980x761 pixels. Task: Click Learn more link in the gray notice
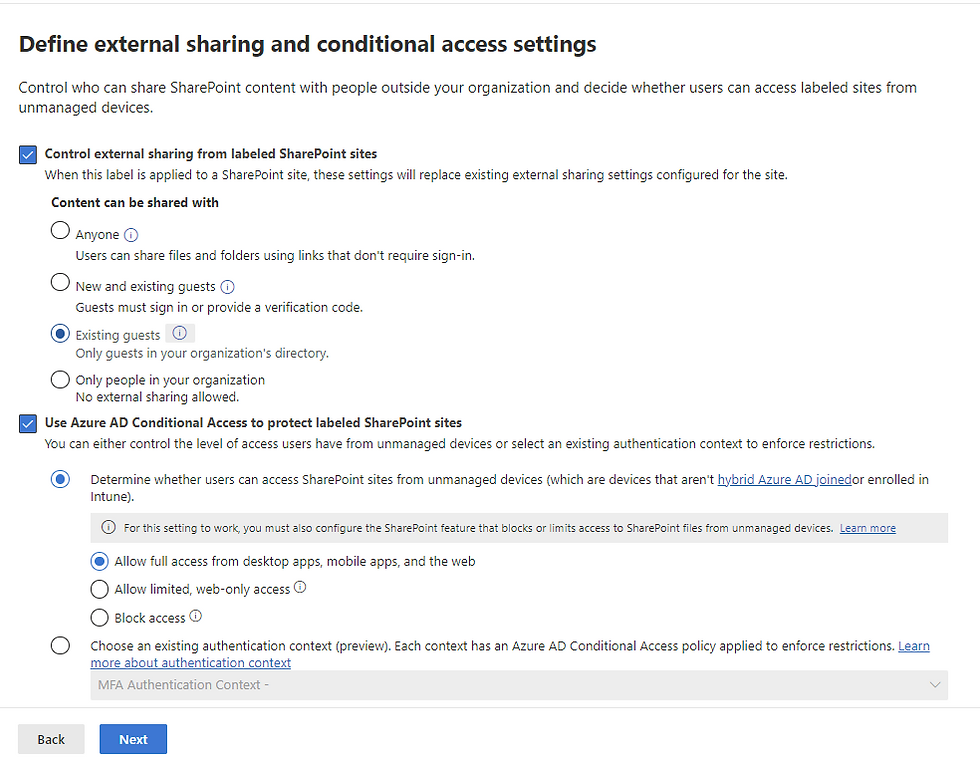tap(868, 528)
